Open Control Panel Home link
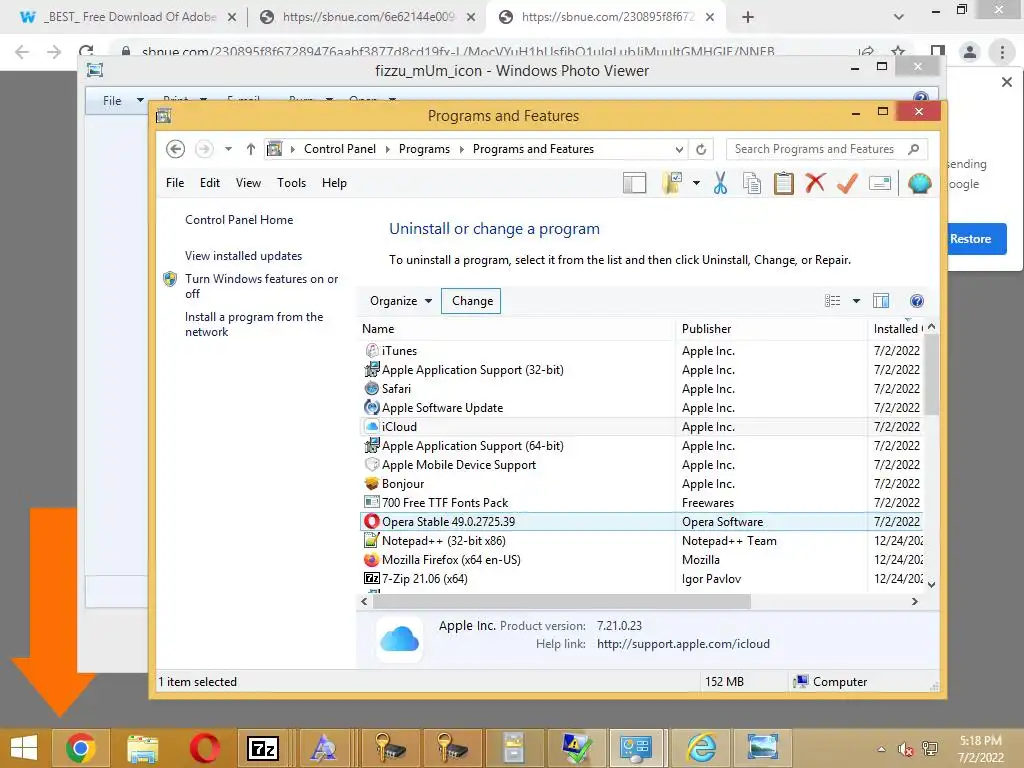Viewport: 1024px width, 768px height. tap(239, 220)
